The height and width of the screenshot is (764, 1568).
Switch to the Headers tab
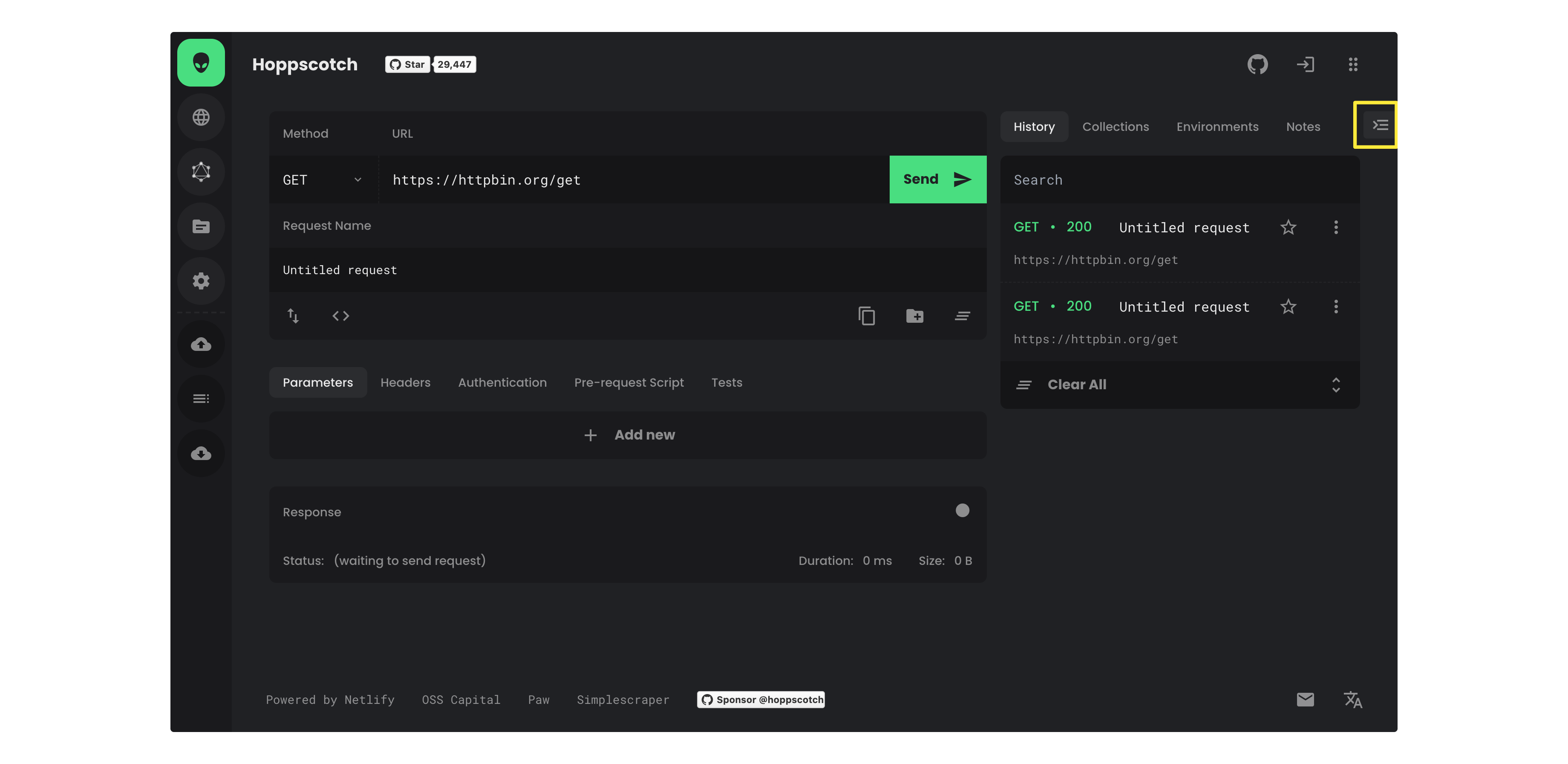point(405,382)
